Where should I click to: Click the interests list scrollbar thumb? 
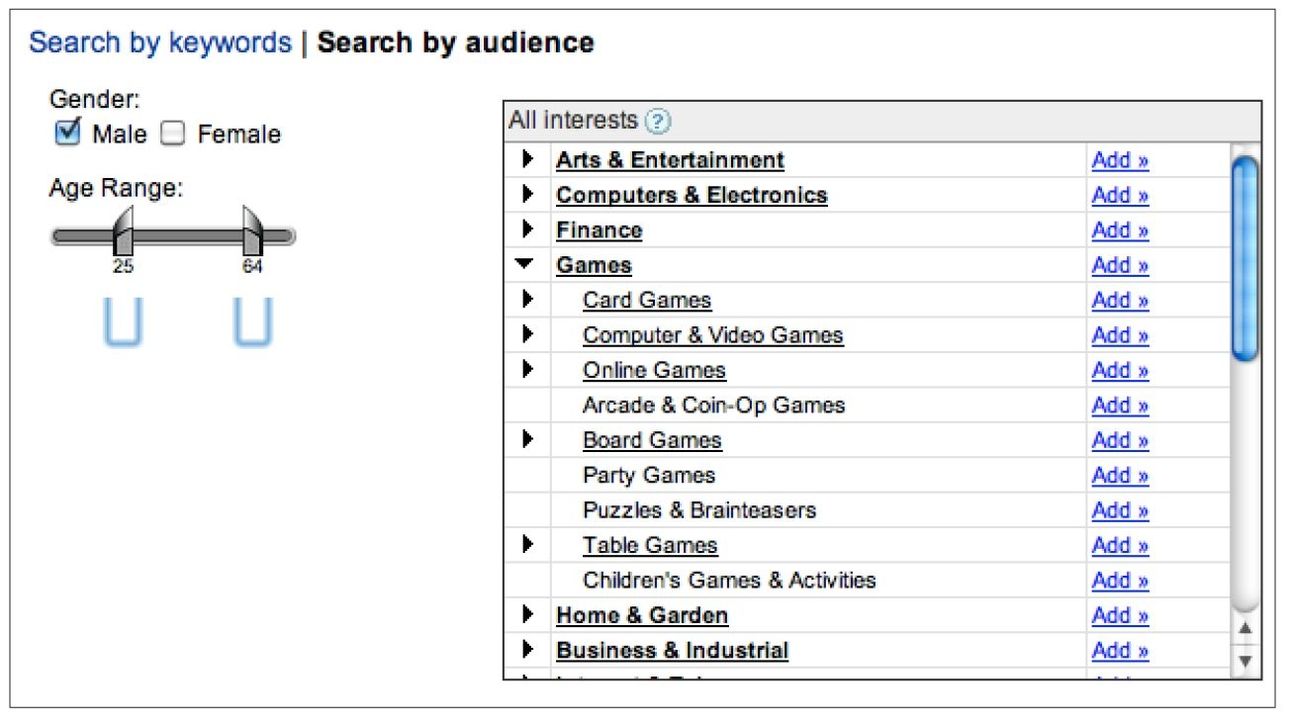coord(1244,258)
